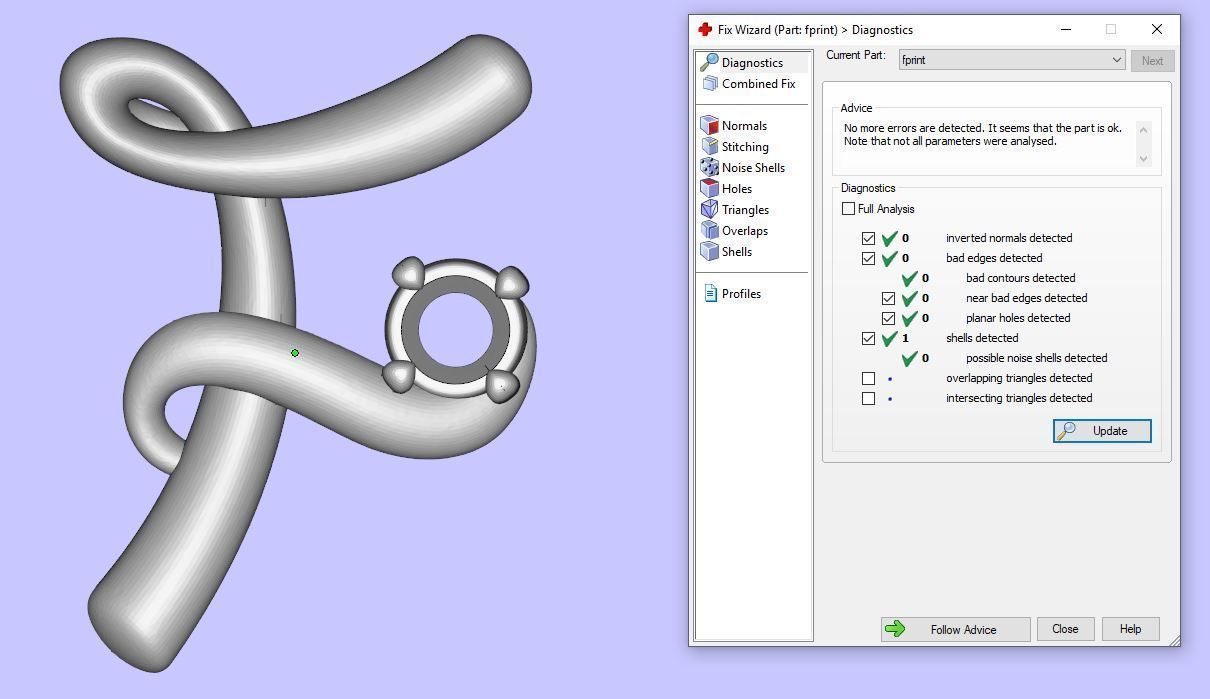Select the Triangles page

coord(745,210)
